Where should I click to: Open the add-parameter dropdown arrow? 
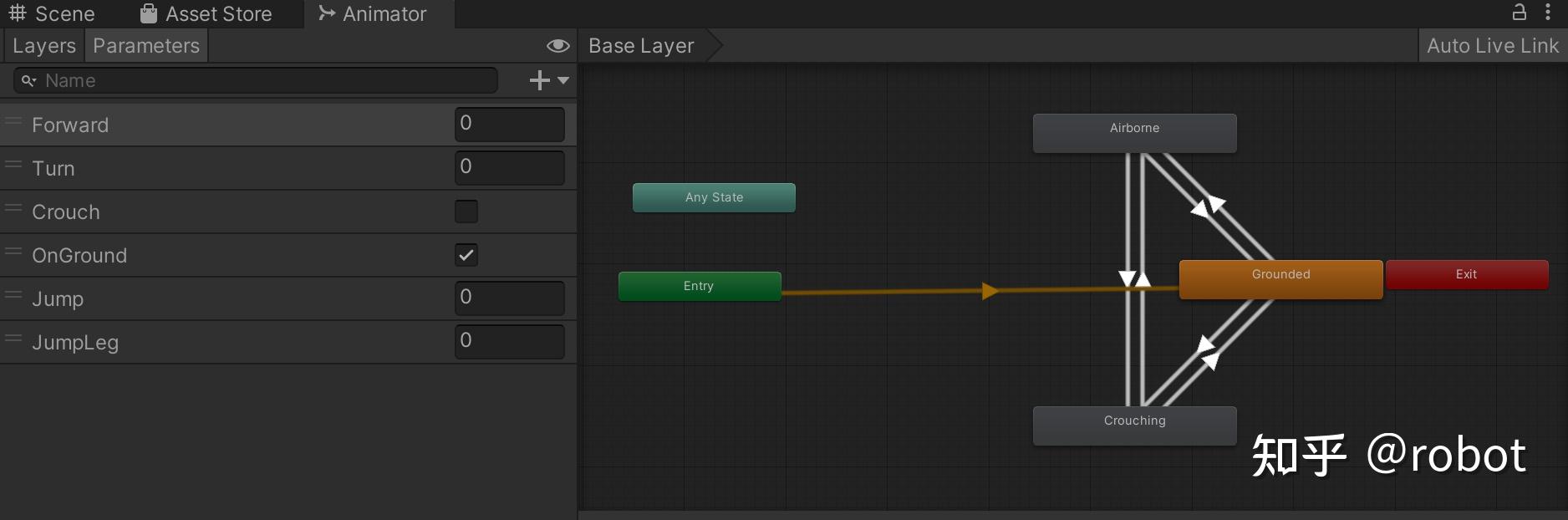coord(563,81)
